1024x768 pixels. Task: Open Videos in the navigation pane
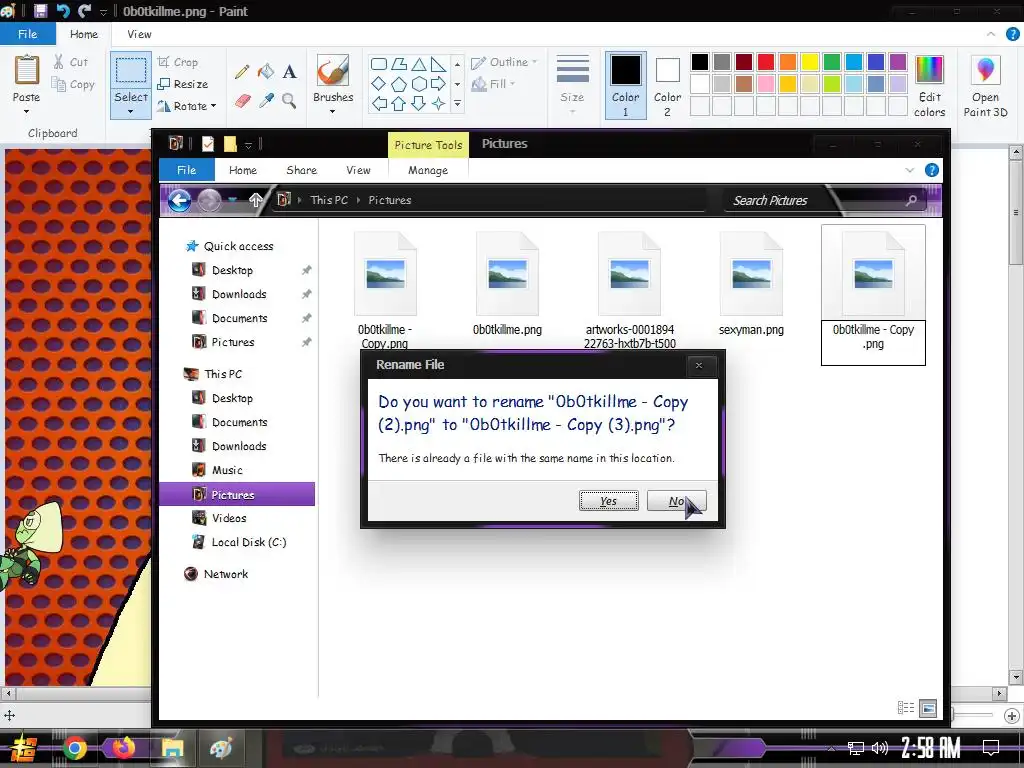229,518
